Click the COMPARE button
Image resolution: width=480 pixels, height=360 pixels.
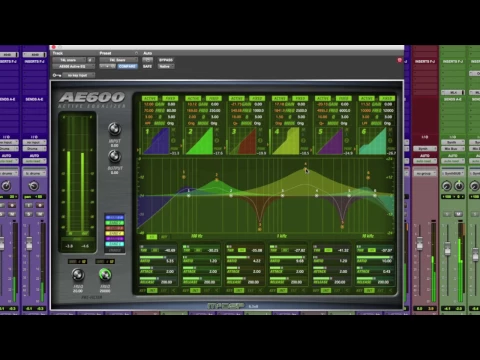(127, 67)
